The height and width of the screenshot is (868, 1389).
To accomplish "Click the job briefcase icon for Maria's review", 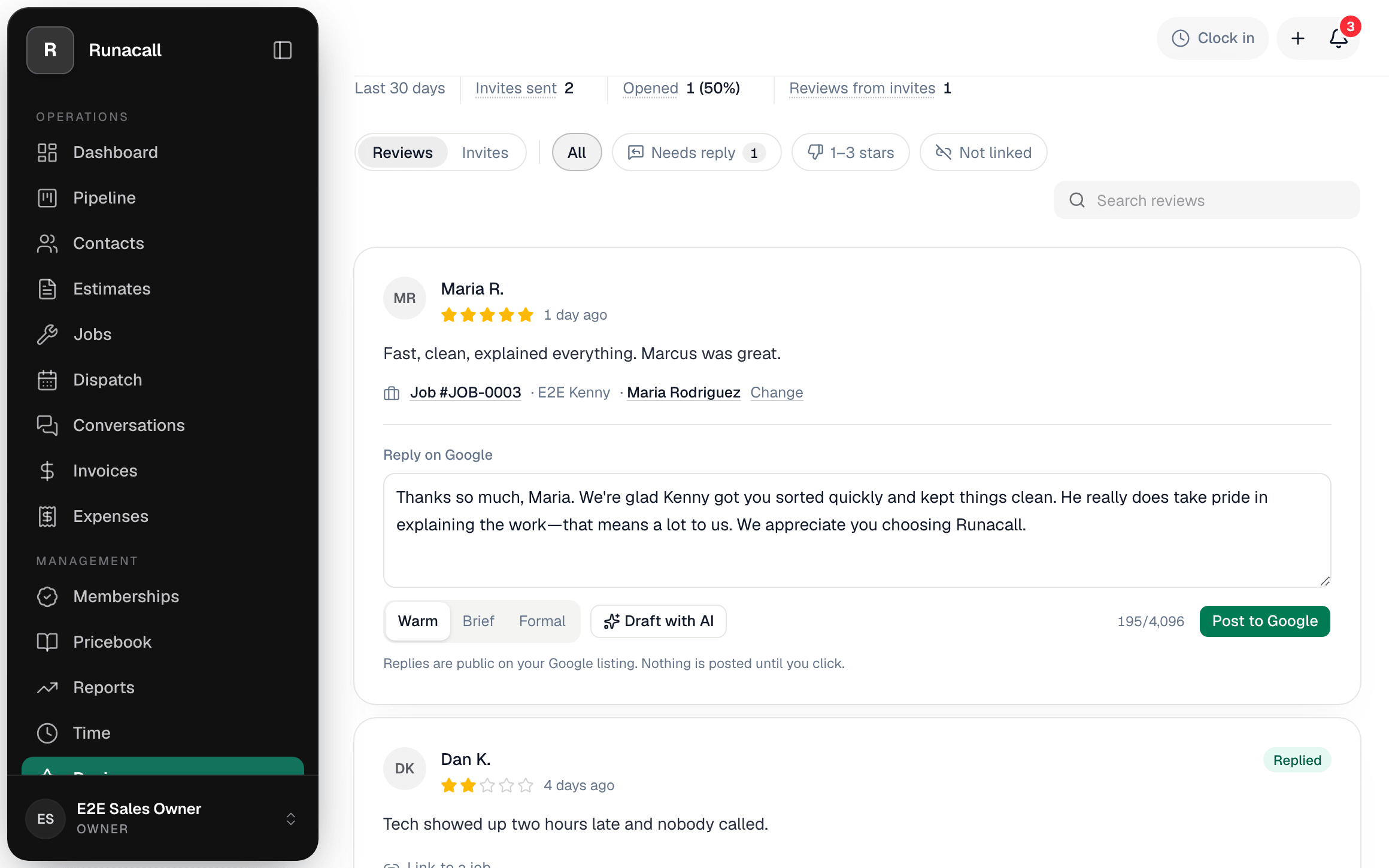I will [x=392, y=393].
